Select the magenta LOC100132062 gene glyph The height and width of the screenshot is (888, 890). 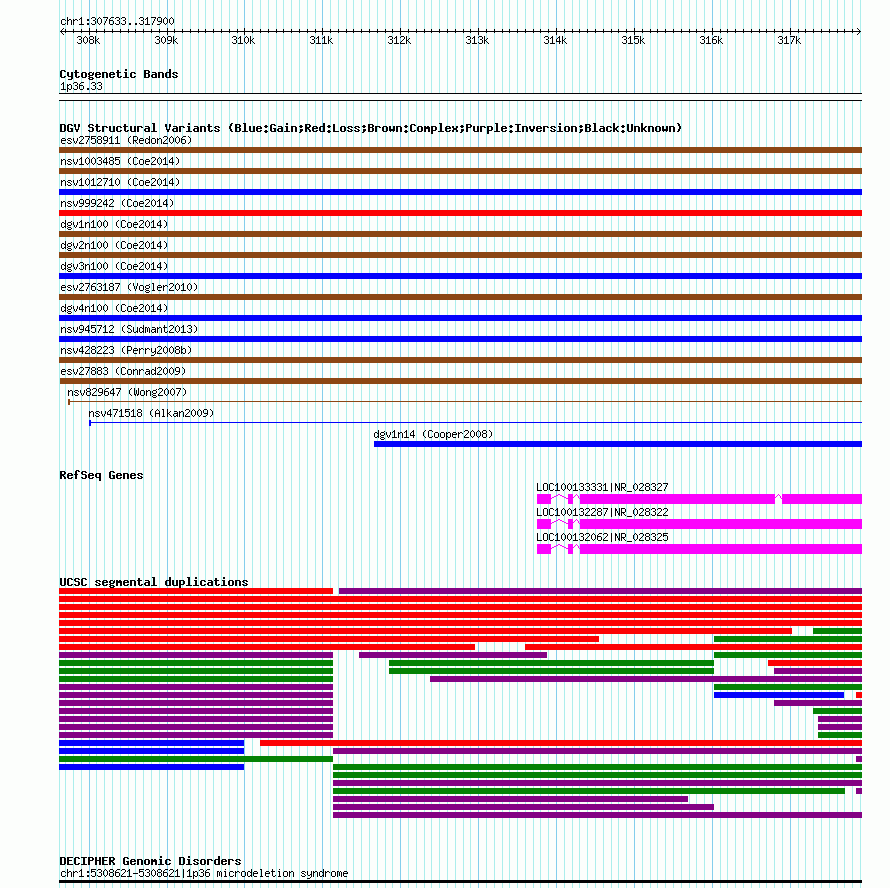point(699,549)
